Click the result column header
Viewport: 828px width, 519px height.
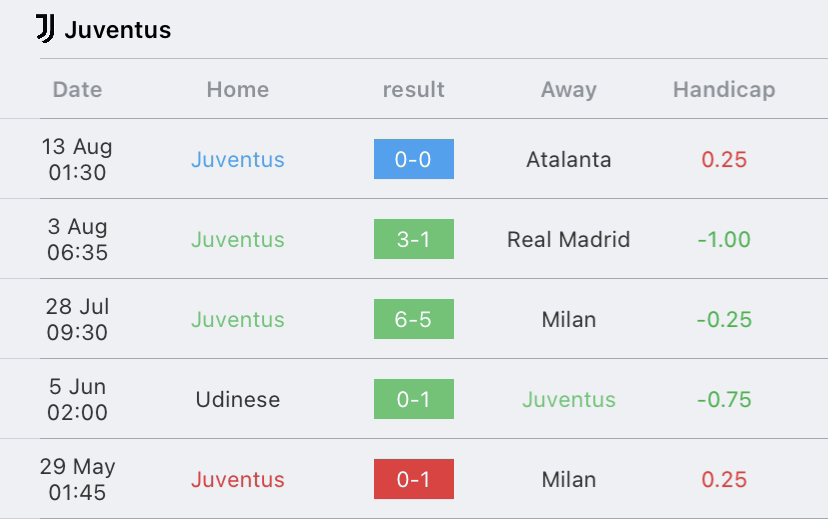(413, 89)
